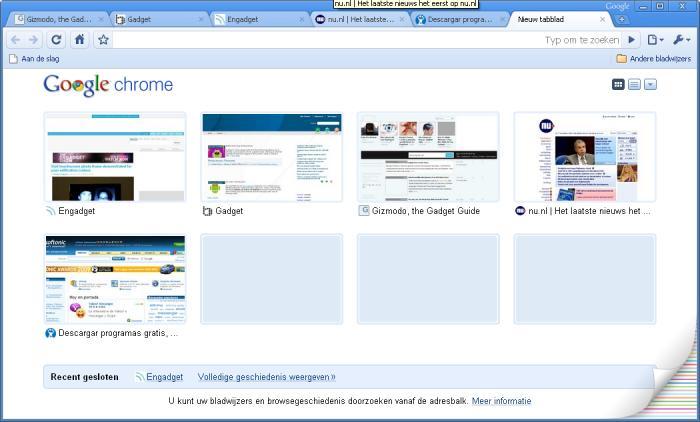This screenshot has height=422, width=700.
Task: Reload the current page
Action: click(x=56, y=40)
